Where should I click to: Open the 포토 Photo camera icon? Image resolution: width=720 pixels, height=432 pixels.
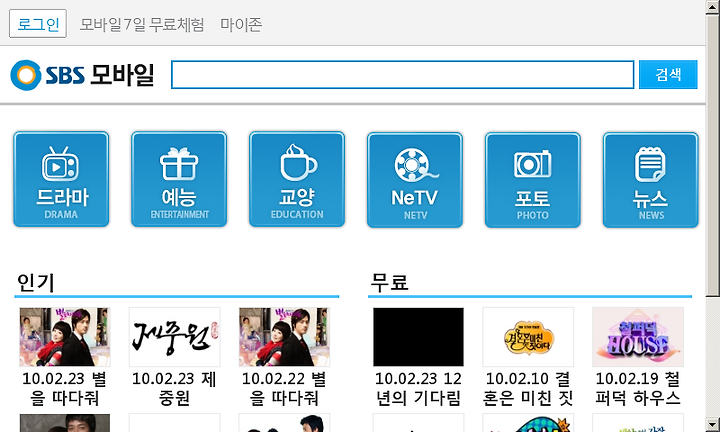tap(533, 180)
